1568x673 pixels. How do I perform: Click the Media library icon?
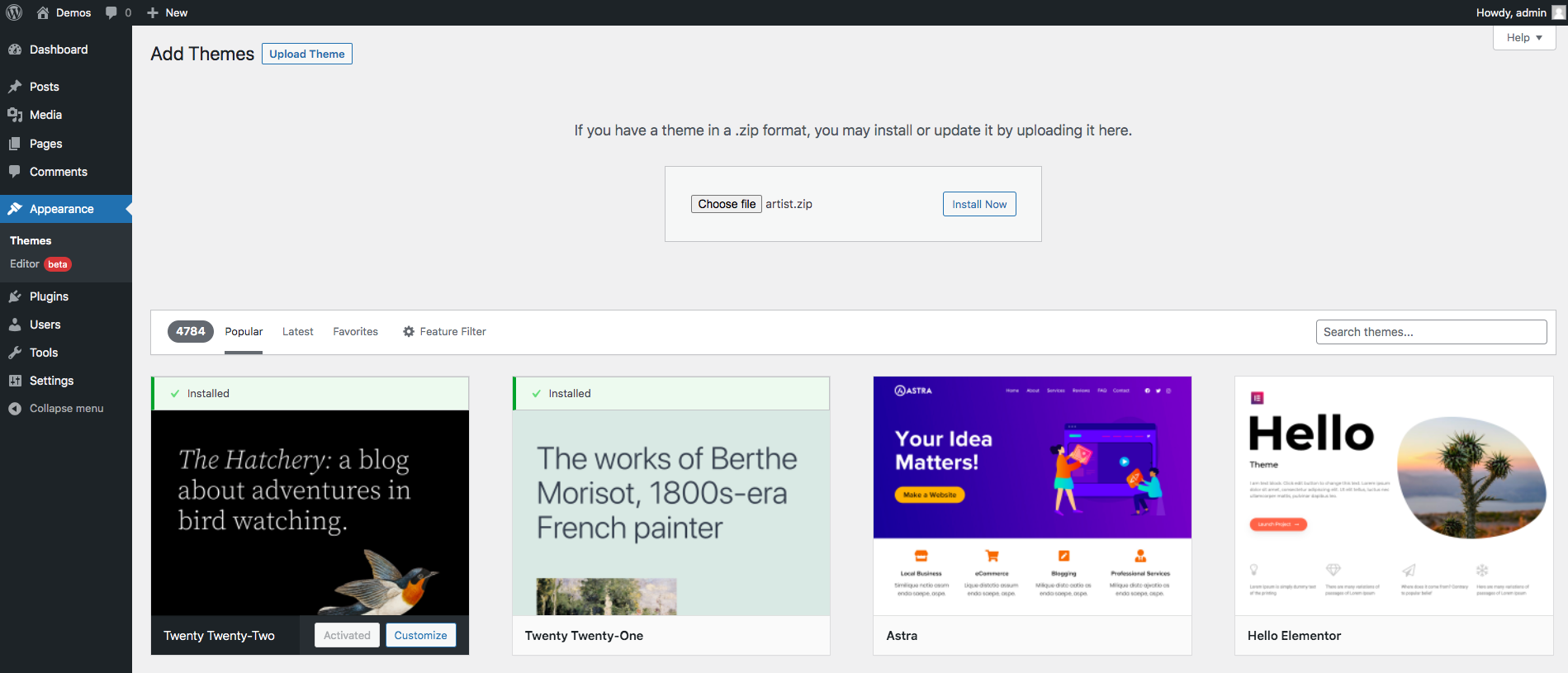coord(15,115)
